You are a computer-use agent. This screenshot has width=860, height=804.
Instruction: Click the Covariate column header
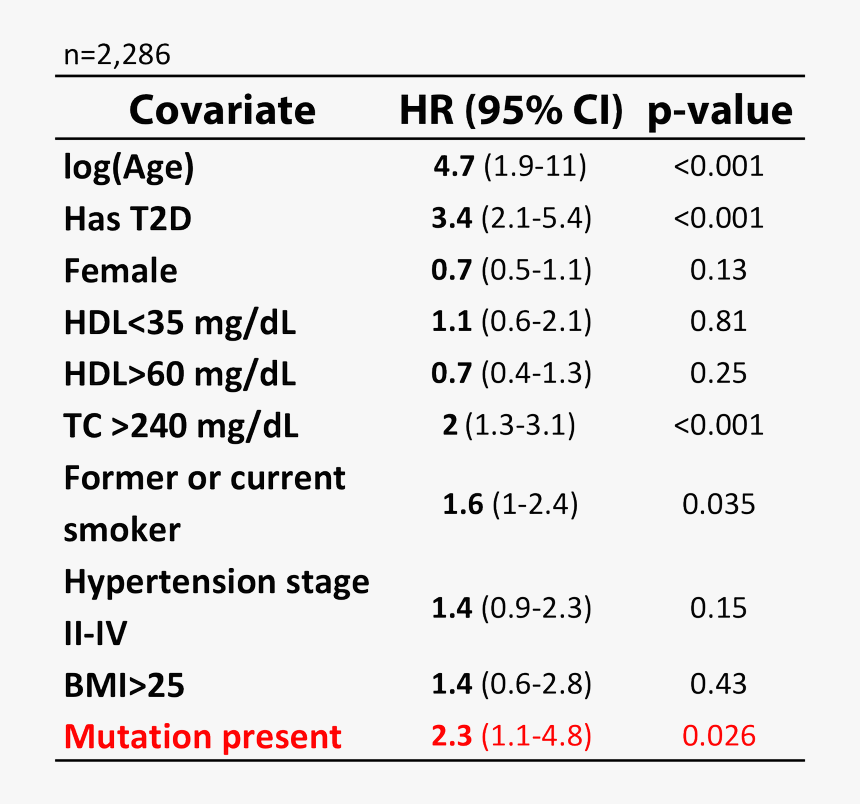221,110
